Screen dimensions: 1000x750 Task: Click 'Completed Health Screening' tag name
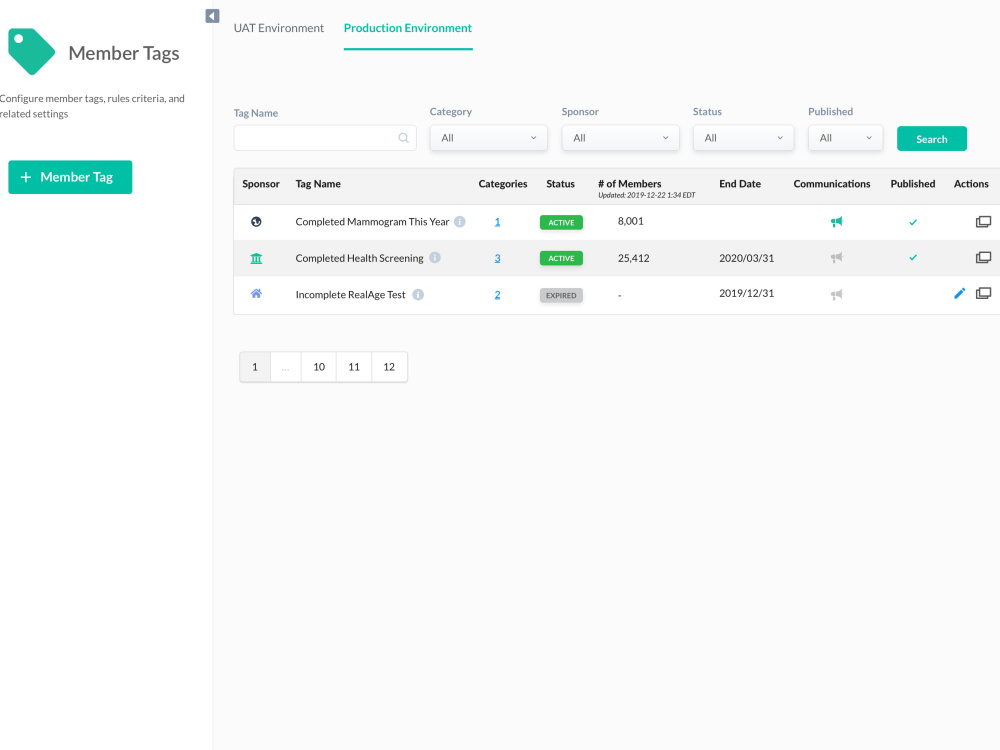(360, 258)
